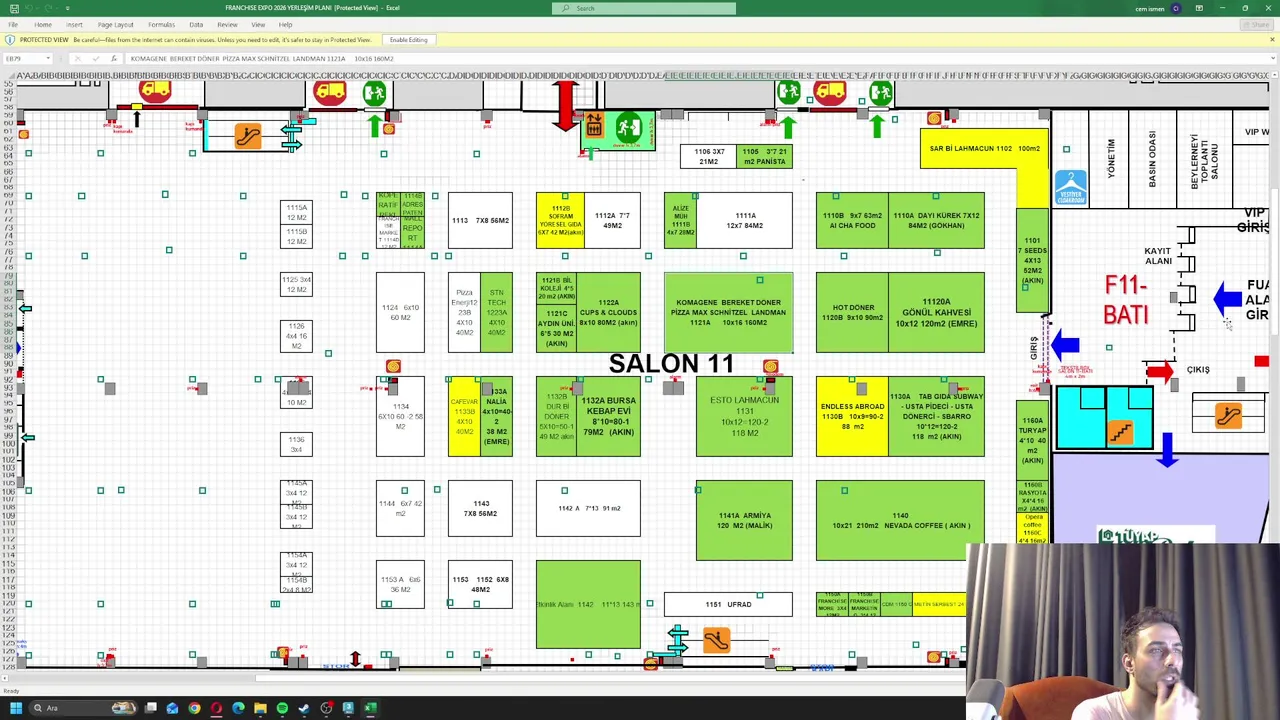Image resolution: width=1280 pixels, height=720 pixels.
Task: Select the fire hose icon near booth 1134
Action: click(x=393, y=367)
